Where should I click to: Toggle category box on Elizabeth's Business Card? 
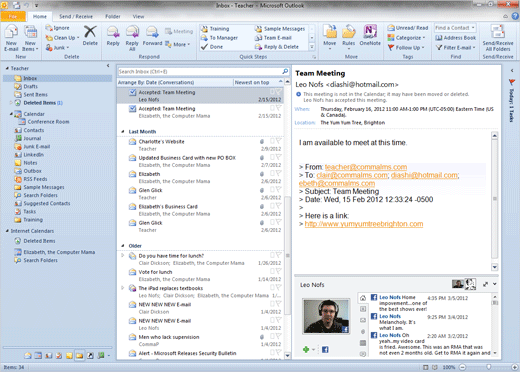(272, 206)
